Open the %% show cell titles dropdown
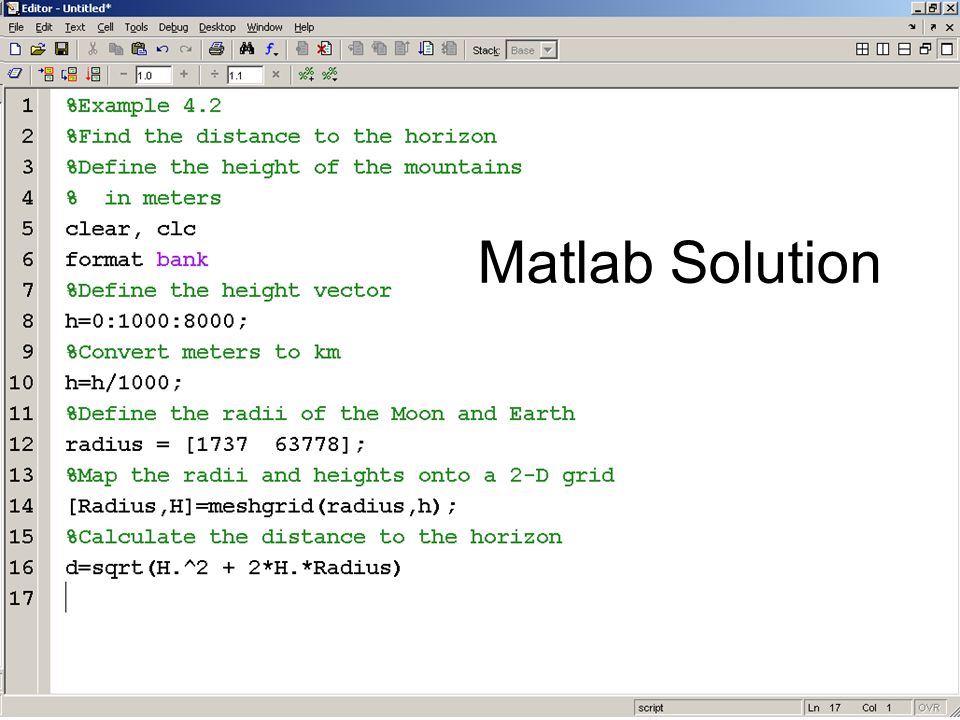This screenshot has height=720, width=960. [x=329, y=74]
